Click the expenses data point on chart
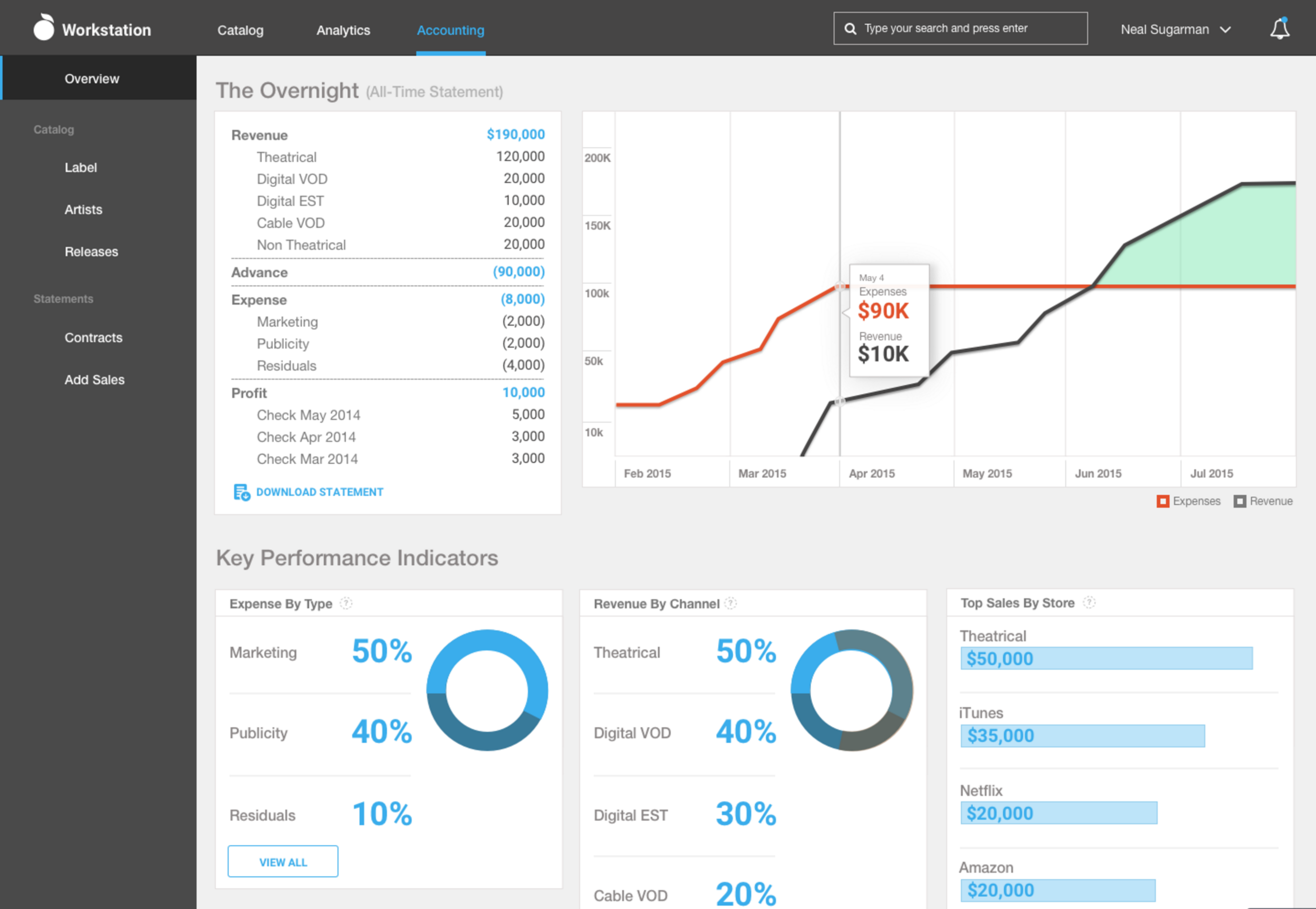The width and height of the screenshot is (1316, 909). point(840,286)
